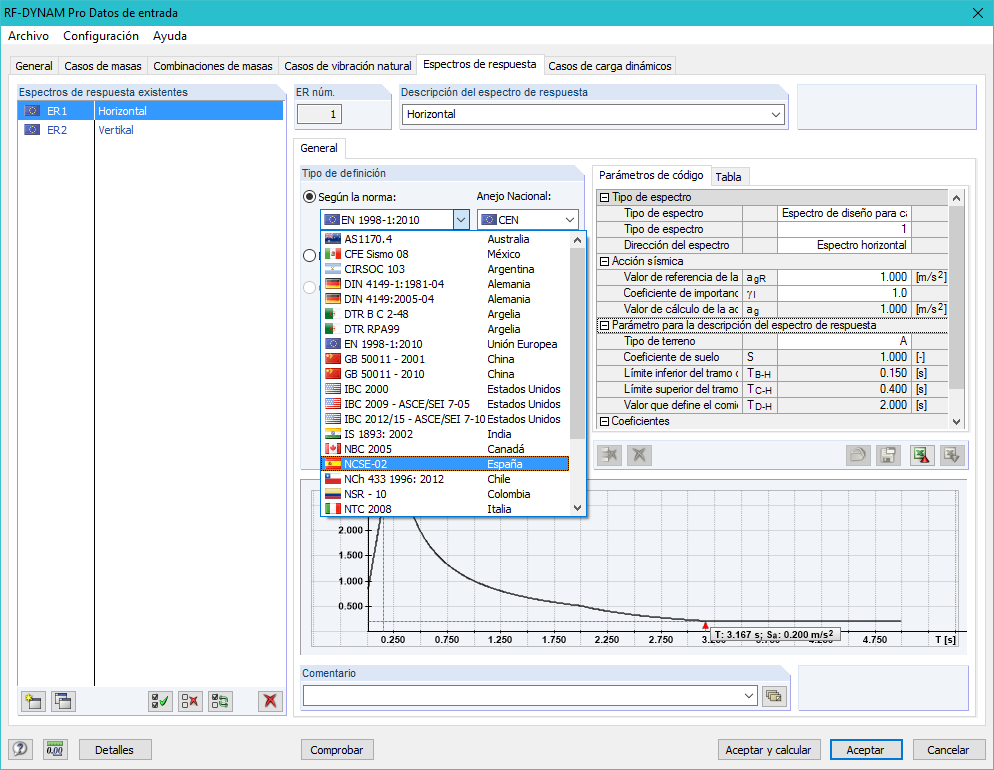Switch to 'Casos de vibración natural' tab
The height and width of the screenshot is (770, 994).
pos(347,66)
